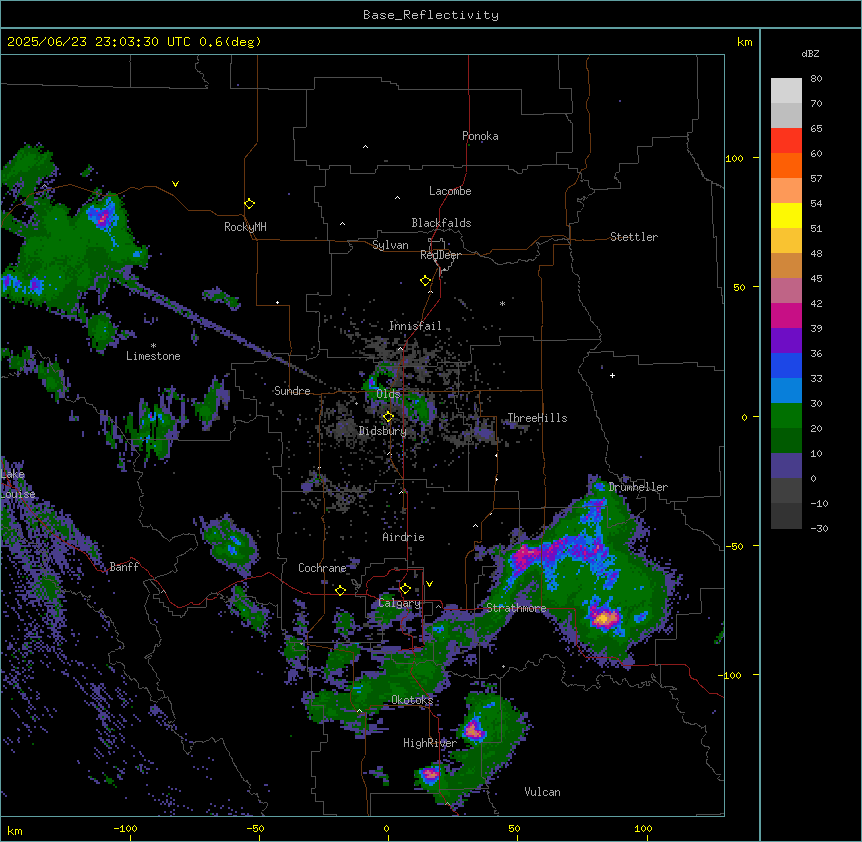This screenshot has width=862, height=842.
Task: Click the Banff label
Action: coord(124,567)
